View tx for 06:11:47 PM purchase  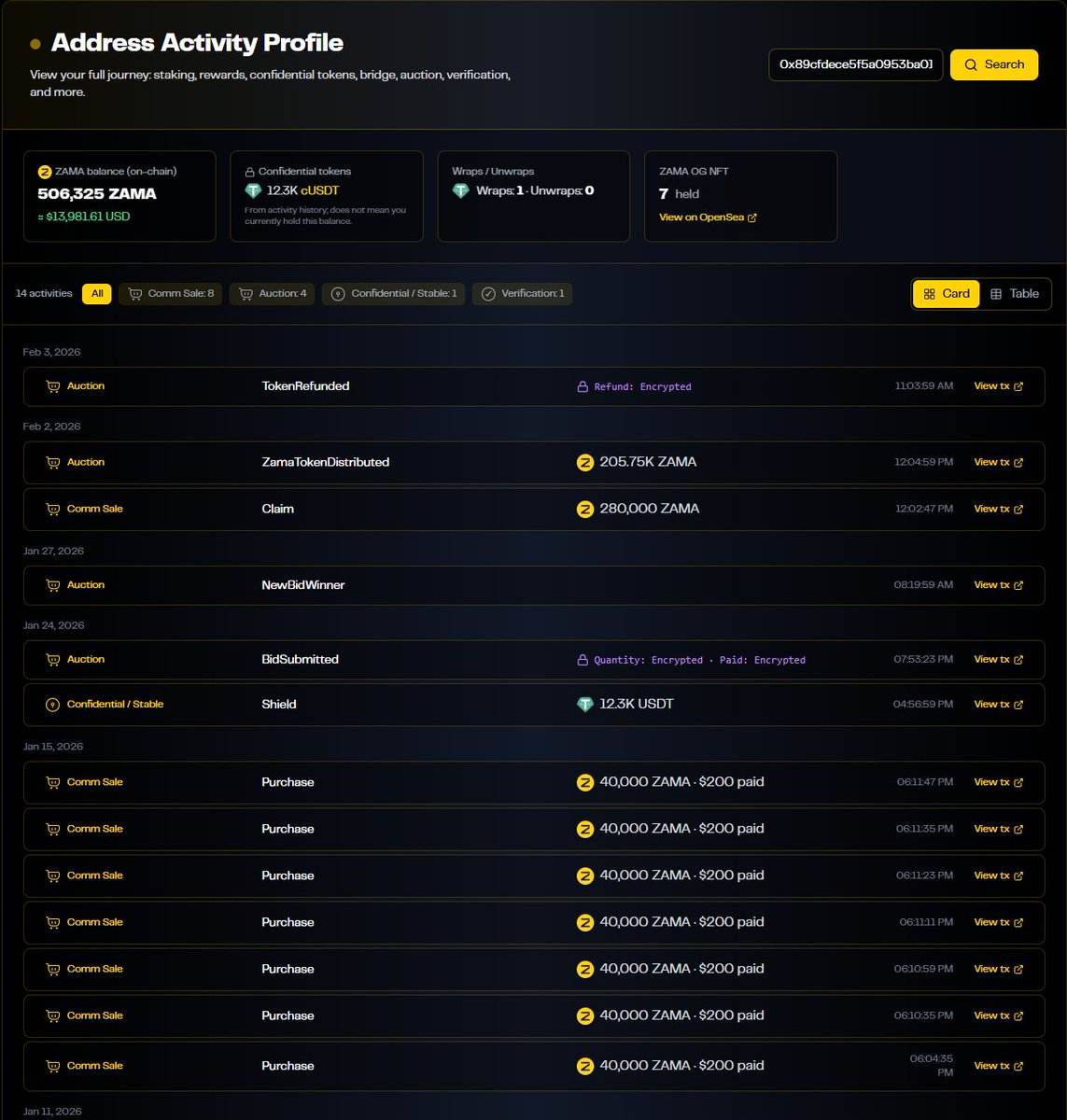tap(998, 782)
